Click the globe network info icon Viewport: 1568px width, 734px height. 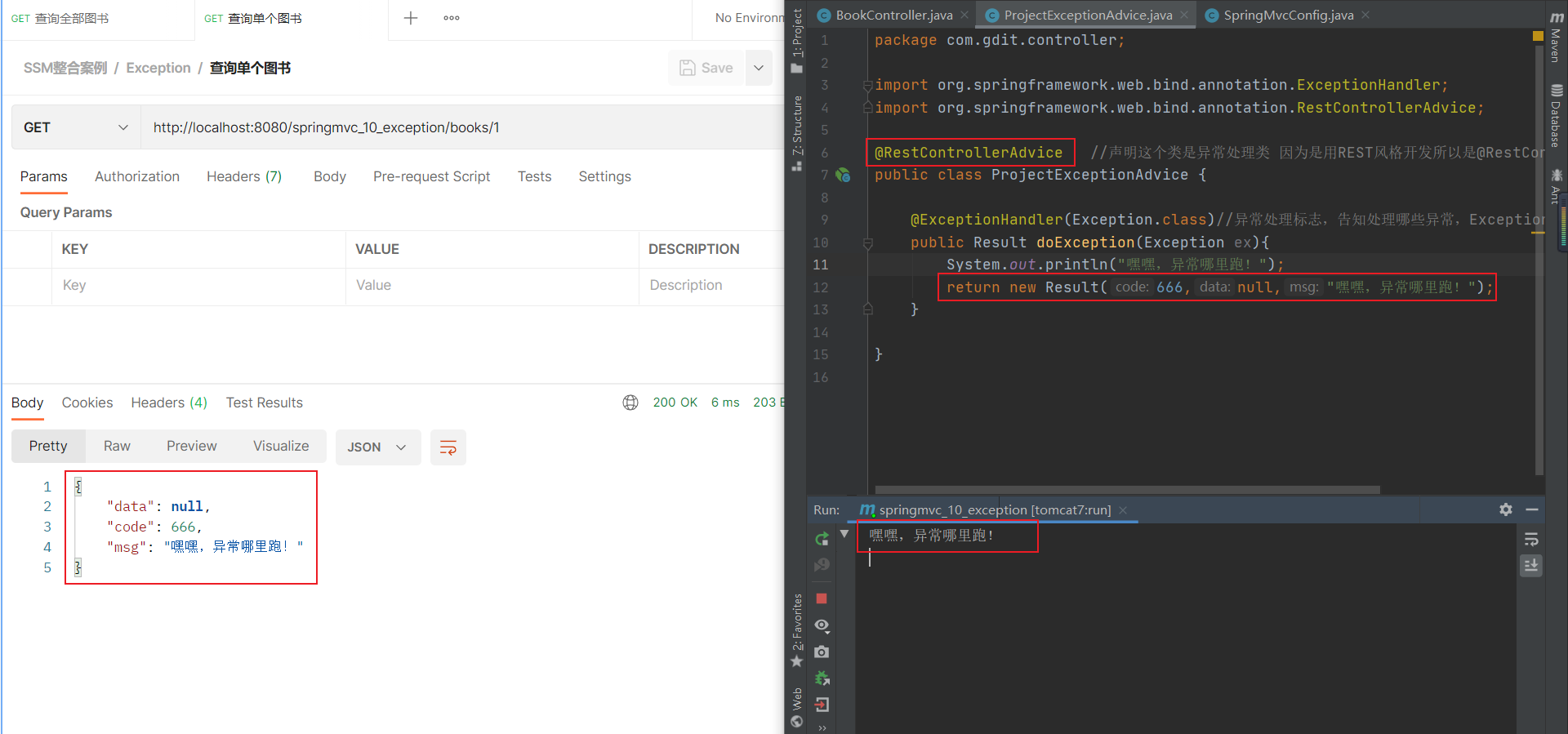pos(630,403)
